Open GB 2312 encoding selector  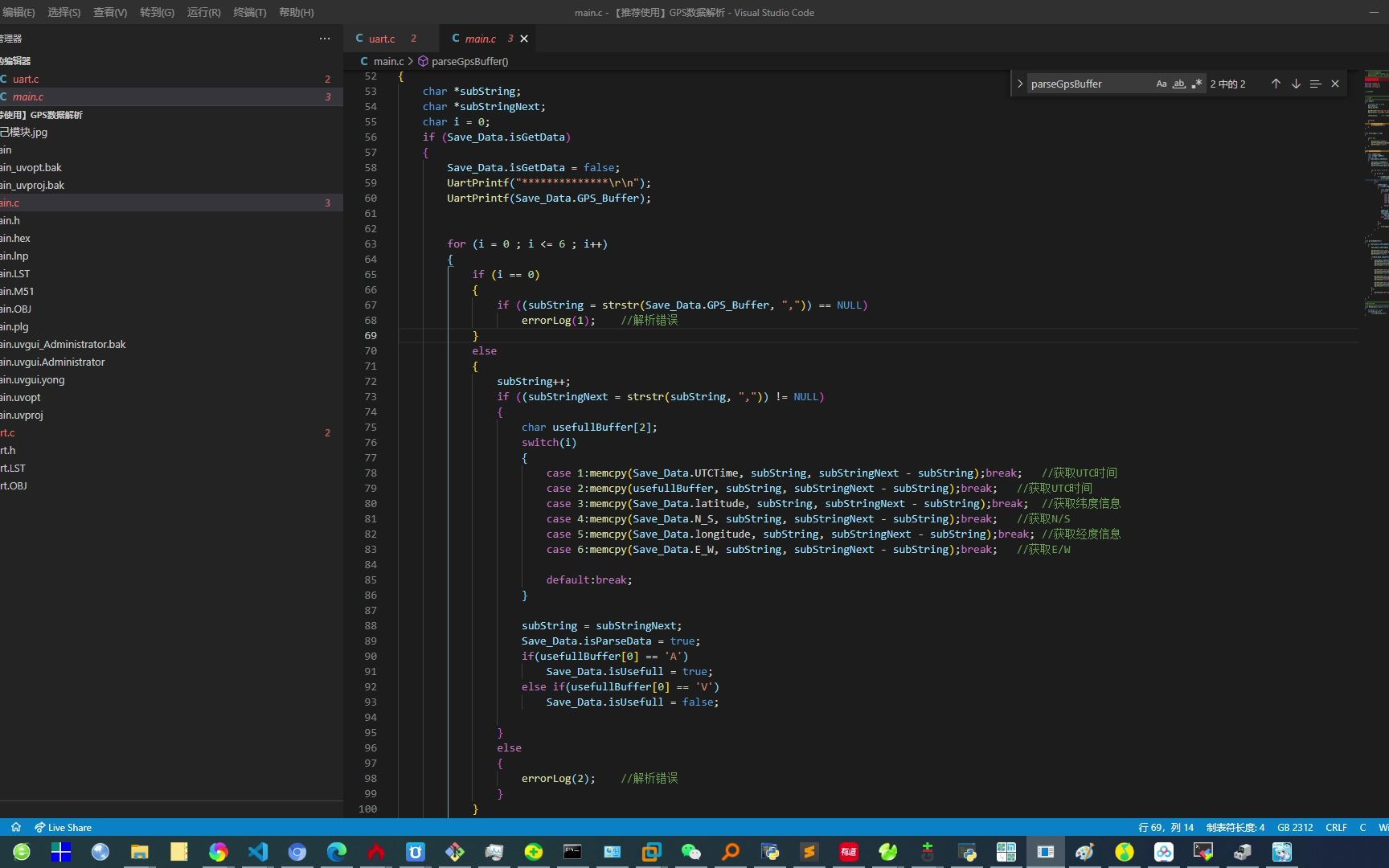[x=1294, y=827]
